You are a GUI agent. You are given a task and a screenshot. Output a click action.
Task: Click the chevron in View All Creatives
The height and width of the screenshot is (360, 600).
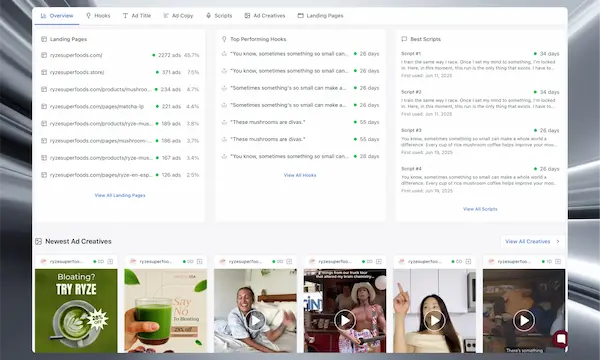(558, 241)
